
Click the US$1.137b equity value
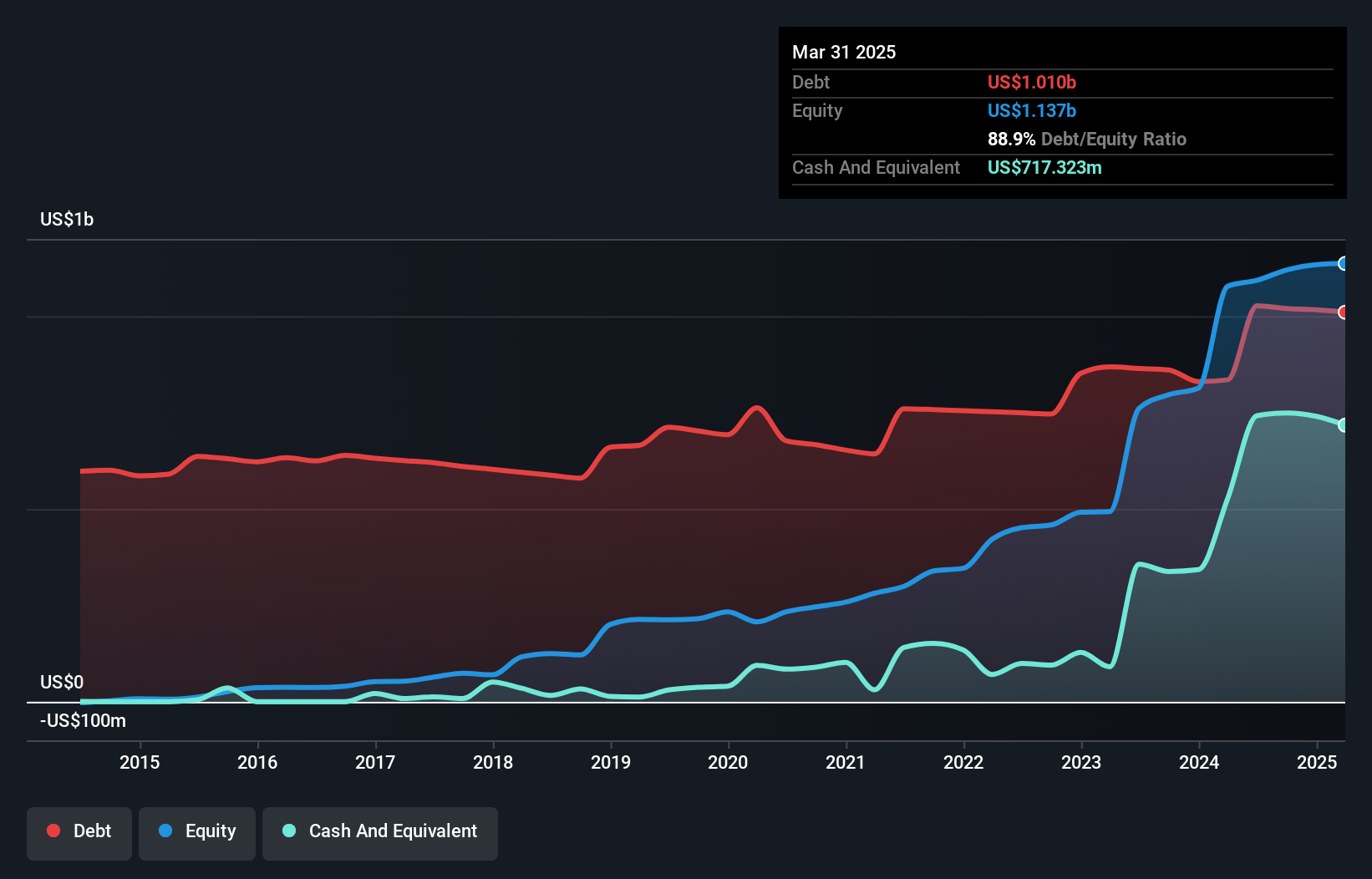pyautogui.click(x=1032, y=110)
